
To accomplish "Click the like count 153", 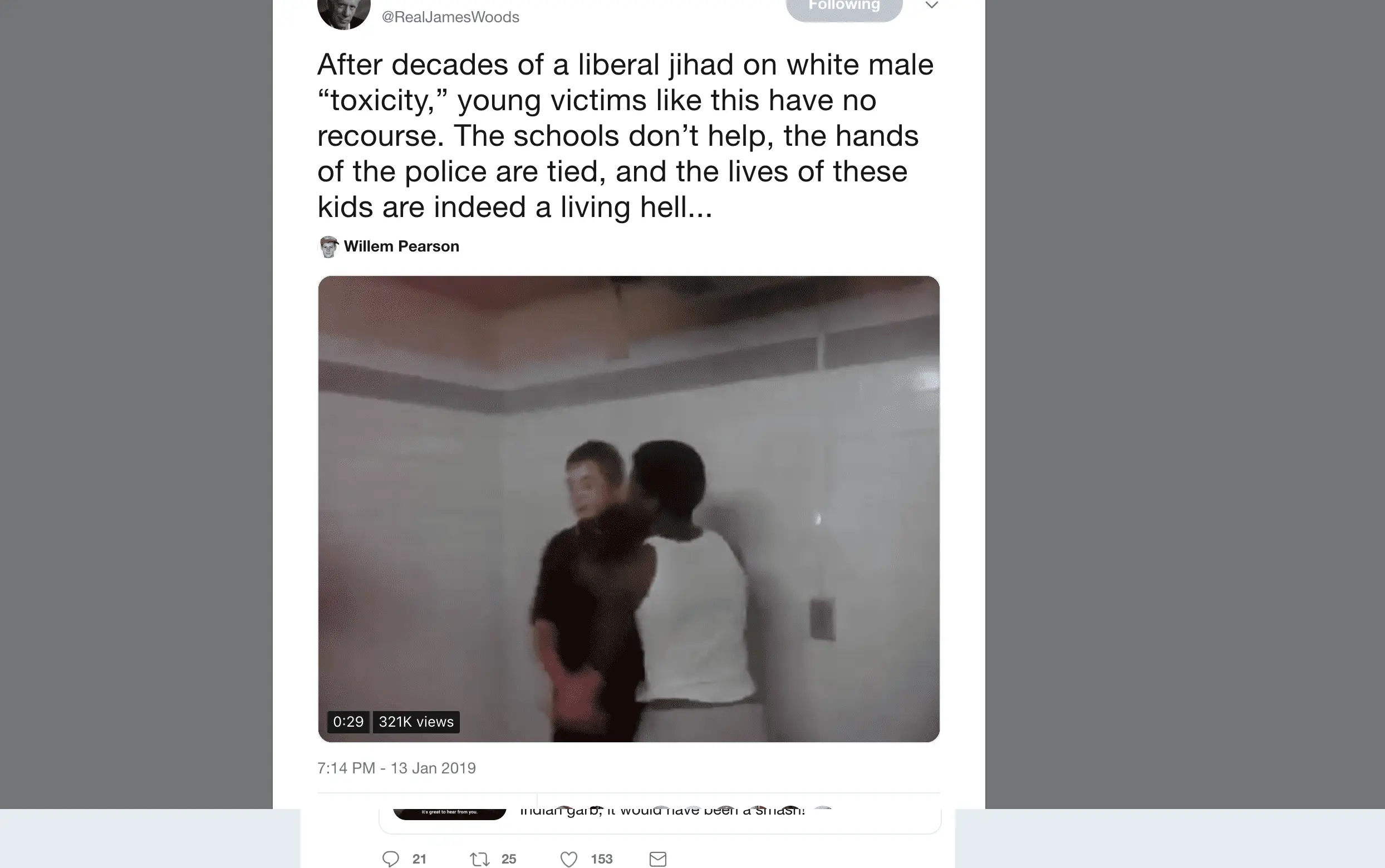I will 602,859.
